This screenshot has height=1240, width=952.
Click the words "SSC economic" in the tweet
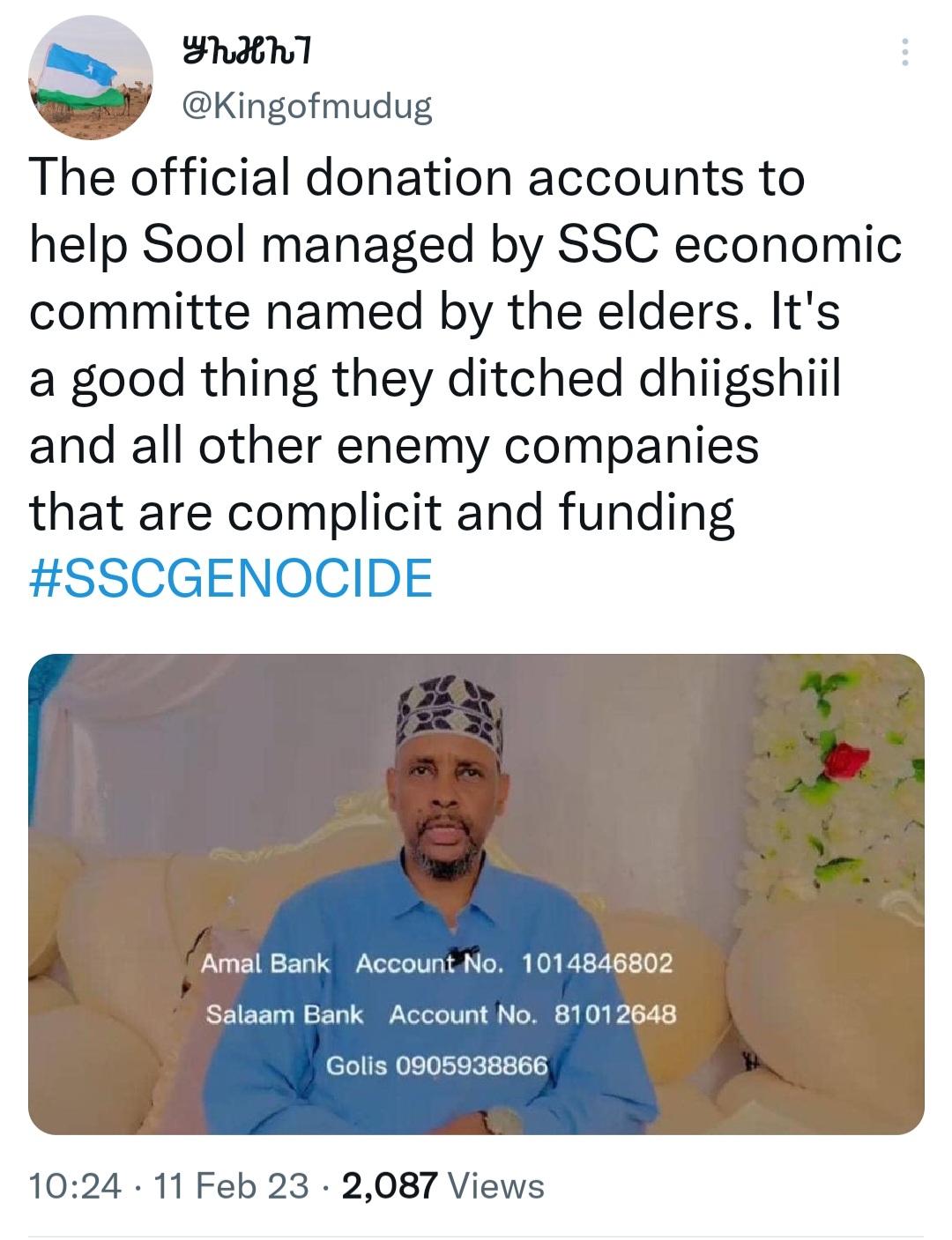coord(729,245)
